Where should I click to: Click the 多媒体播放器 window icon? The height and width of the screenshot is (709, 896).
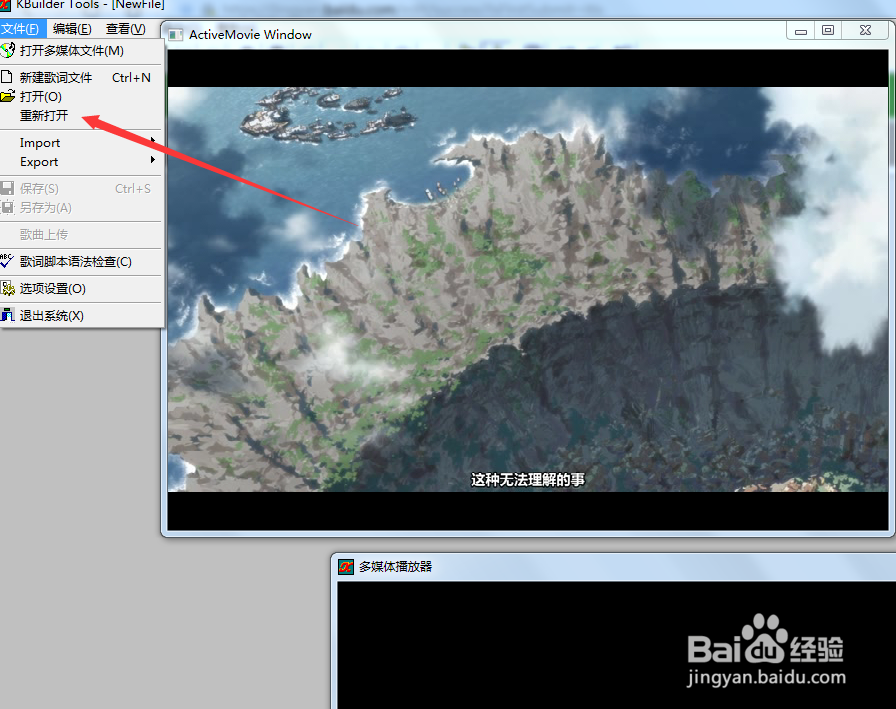click(346, 567)
